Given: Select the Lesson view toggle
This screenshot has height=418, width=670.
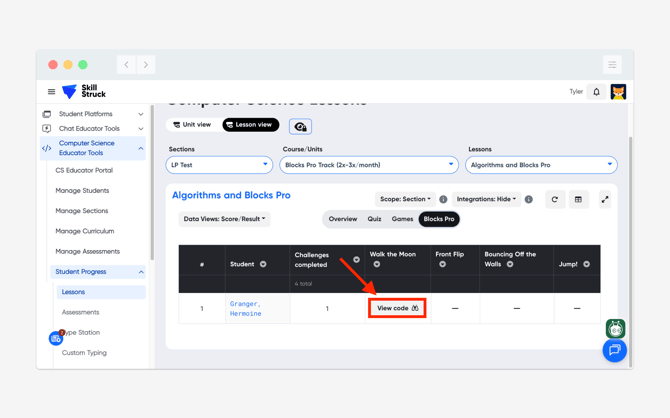Looking at the screenshot, I should tap(250, 125).
